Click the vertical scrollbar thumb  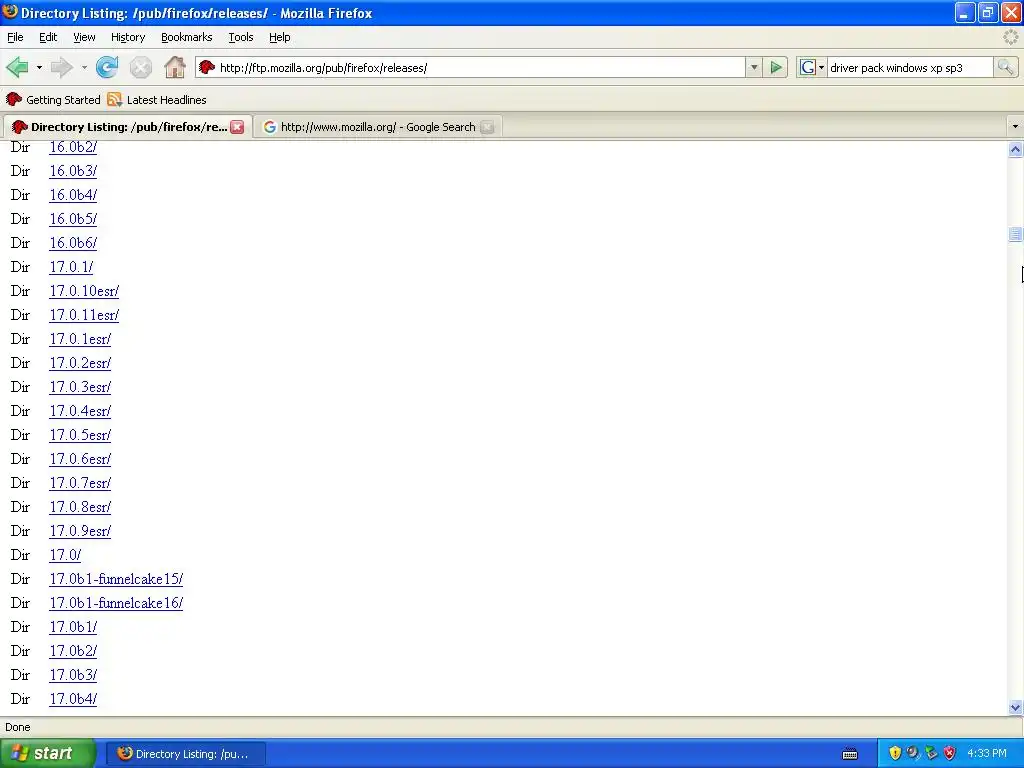point(1015,234)
